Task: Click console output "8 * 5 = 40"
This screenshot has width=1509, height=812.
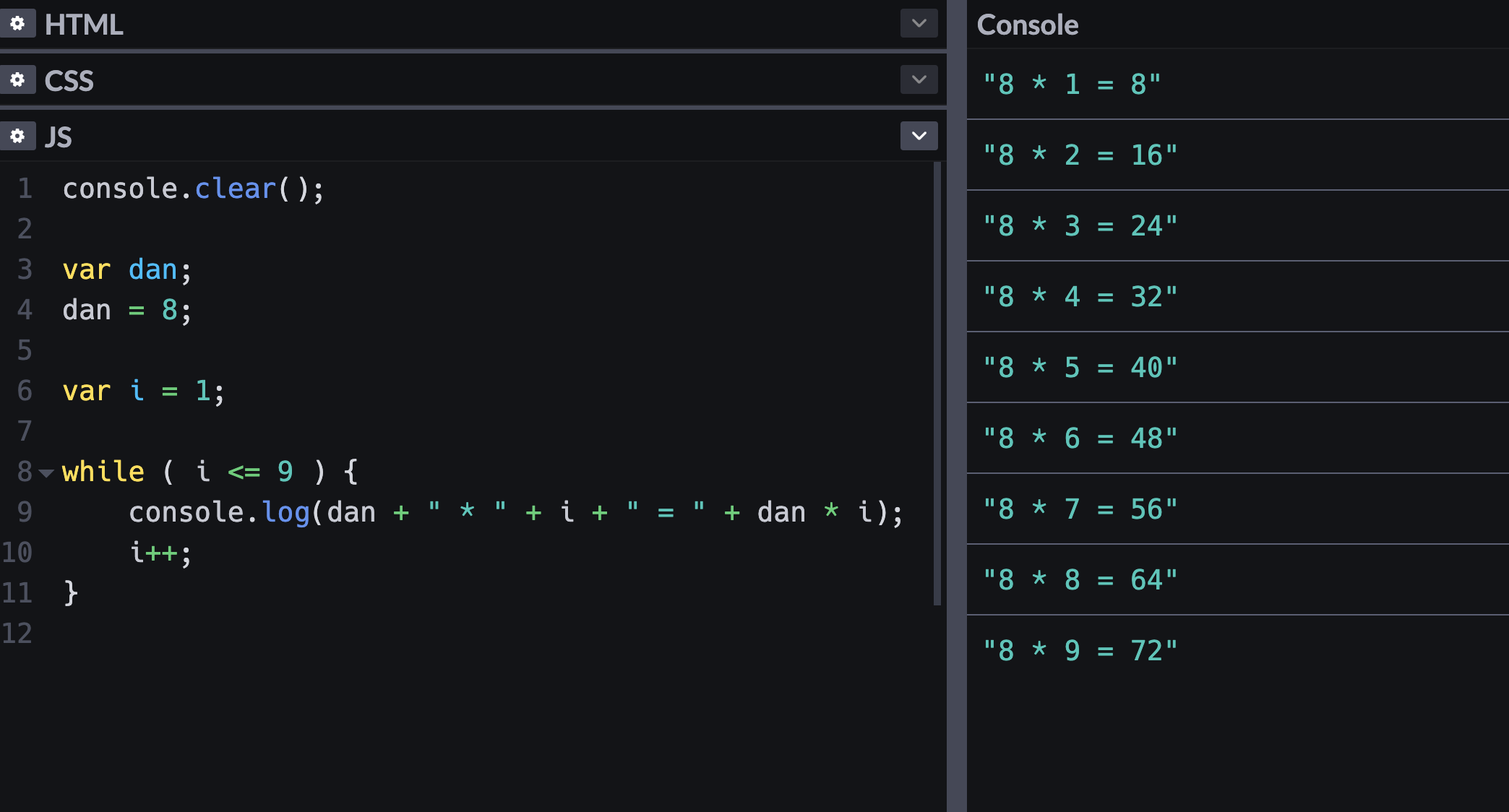Action: (1080, 368)
